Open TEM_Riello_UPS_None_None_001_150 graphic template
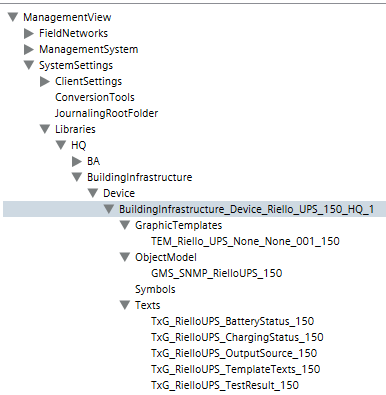 [245, 241]
